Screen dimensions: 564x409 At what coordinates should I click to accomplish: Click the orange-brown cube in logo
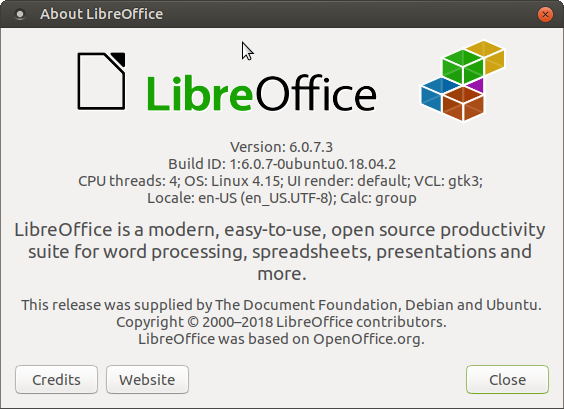click(463, 104)
